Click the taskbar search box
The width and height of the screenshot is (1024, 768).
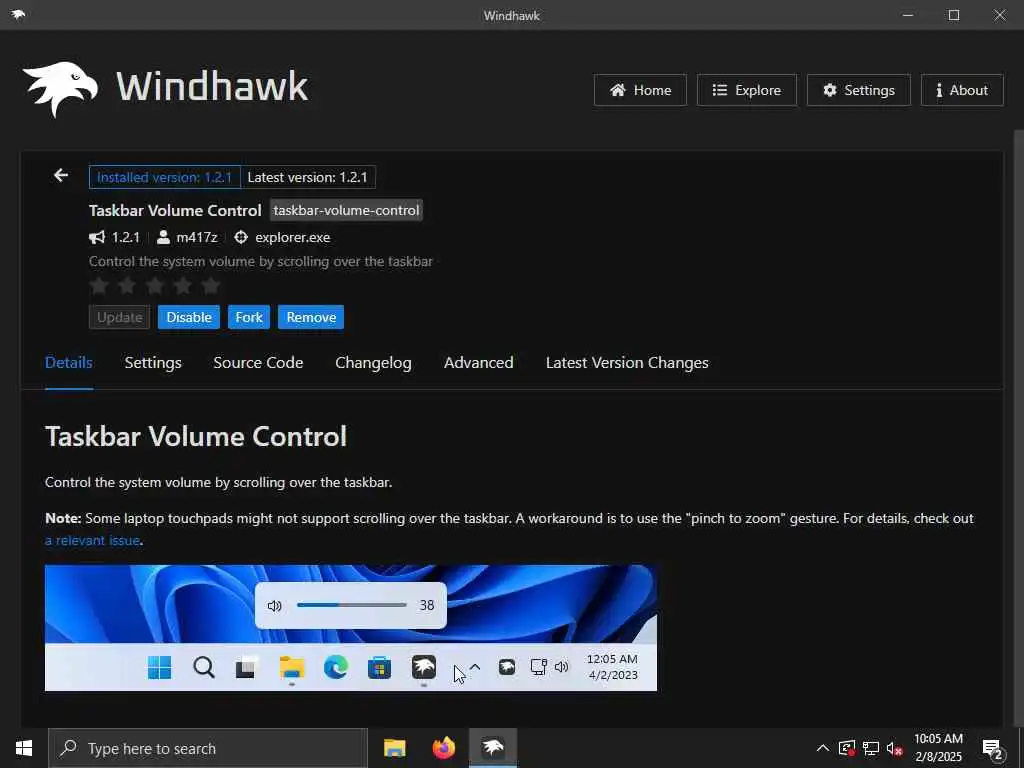[208, 748]
